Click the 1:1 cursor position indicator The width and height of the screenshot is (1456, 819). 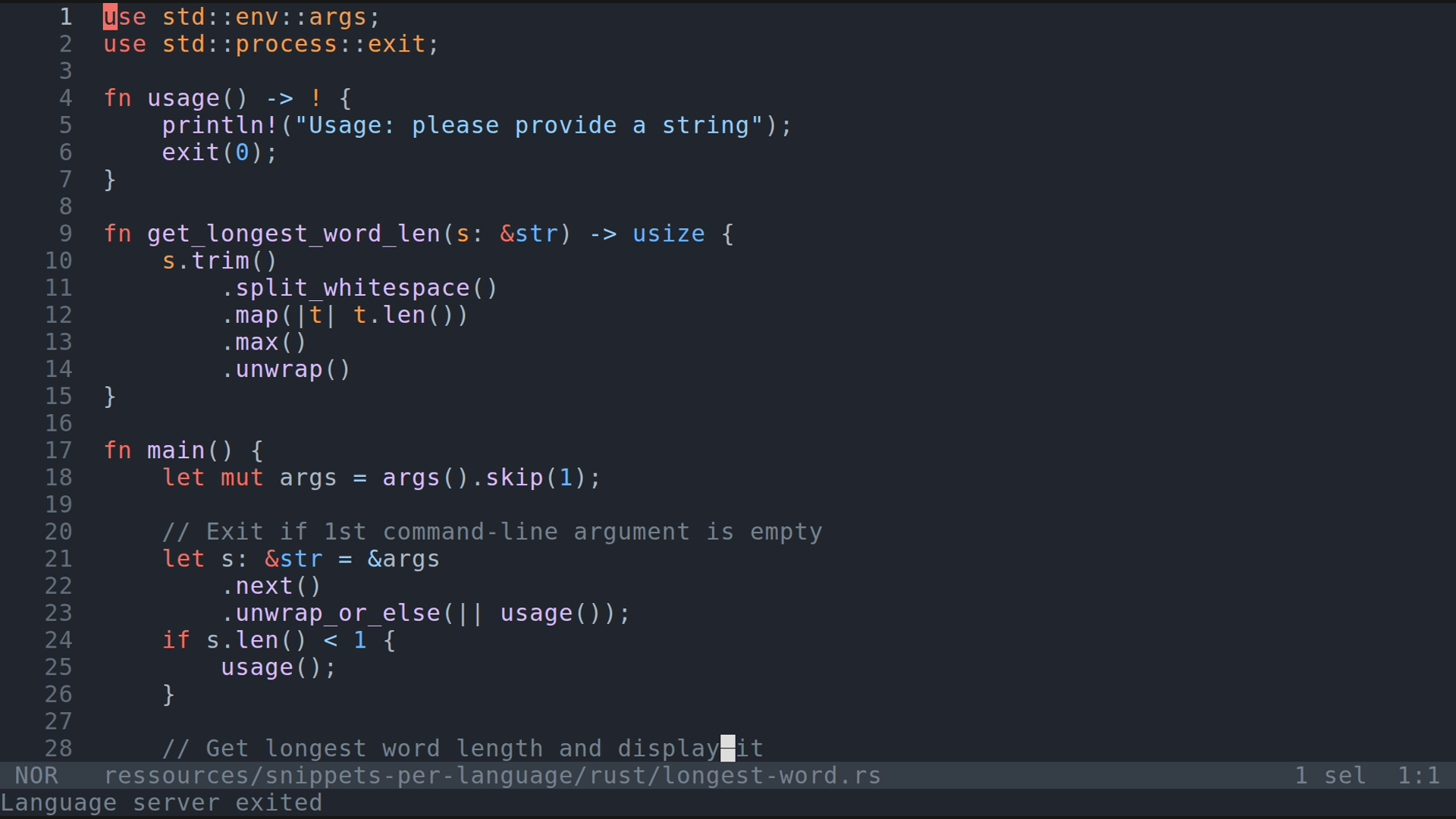[1418, 776]
